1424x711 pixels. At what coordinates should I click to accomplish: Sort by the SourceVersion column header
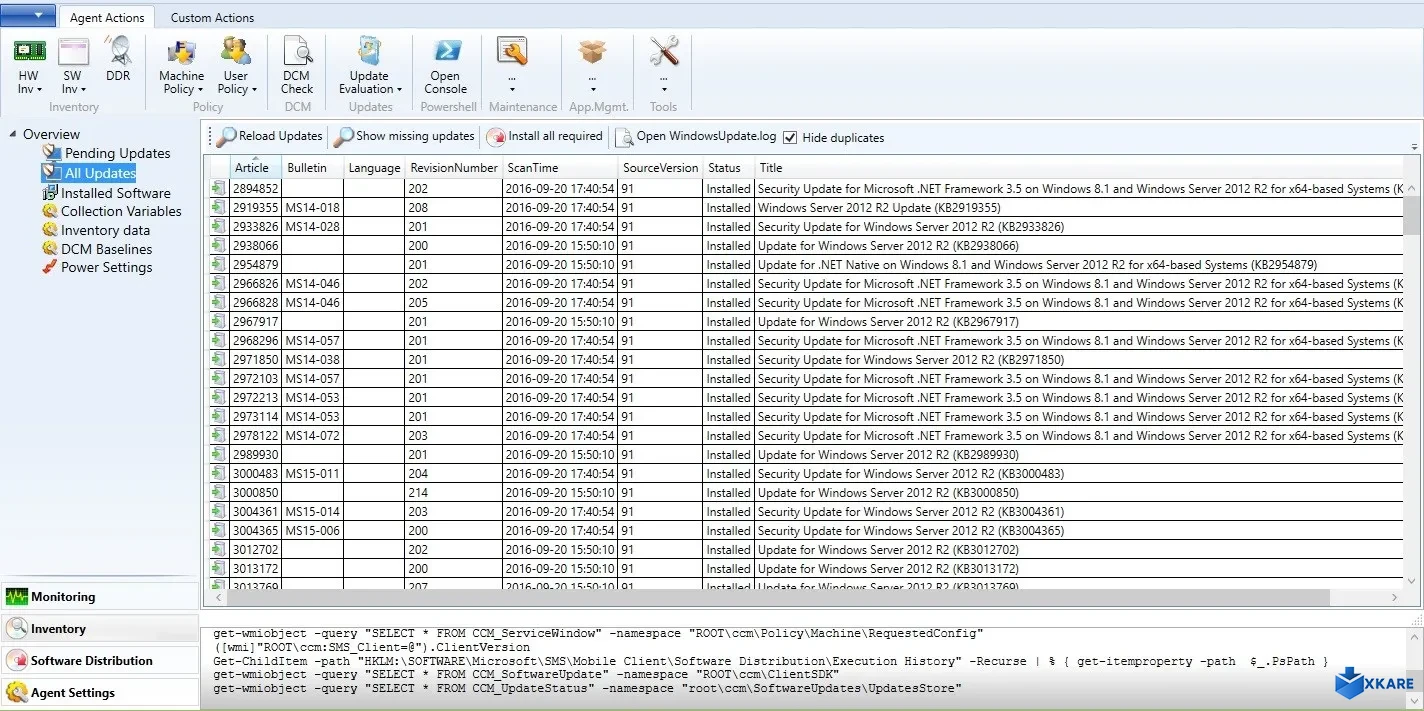(660, 168)
